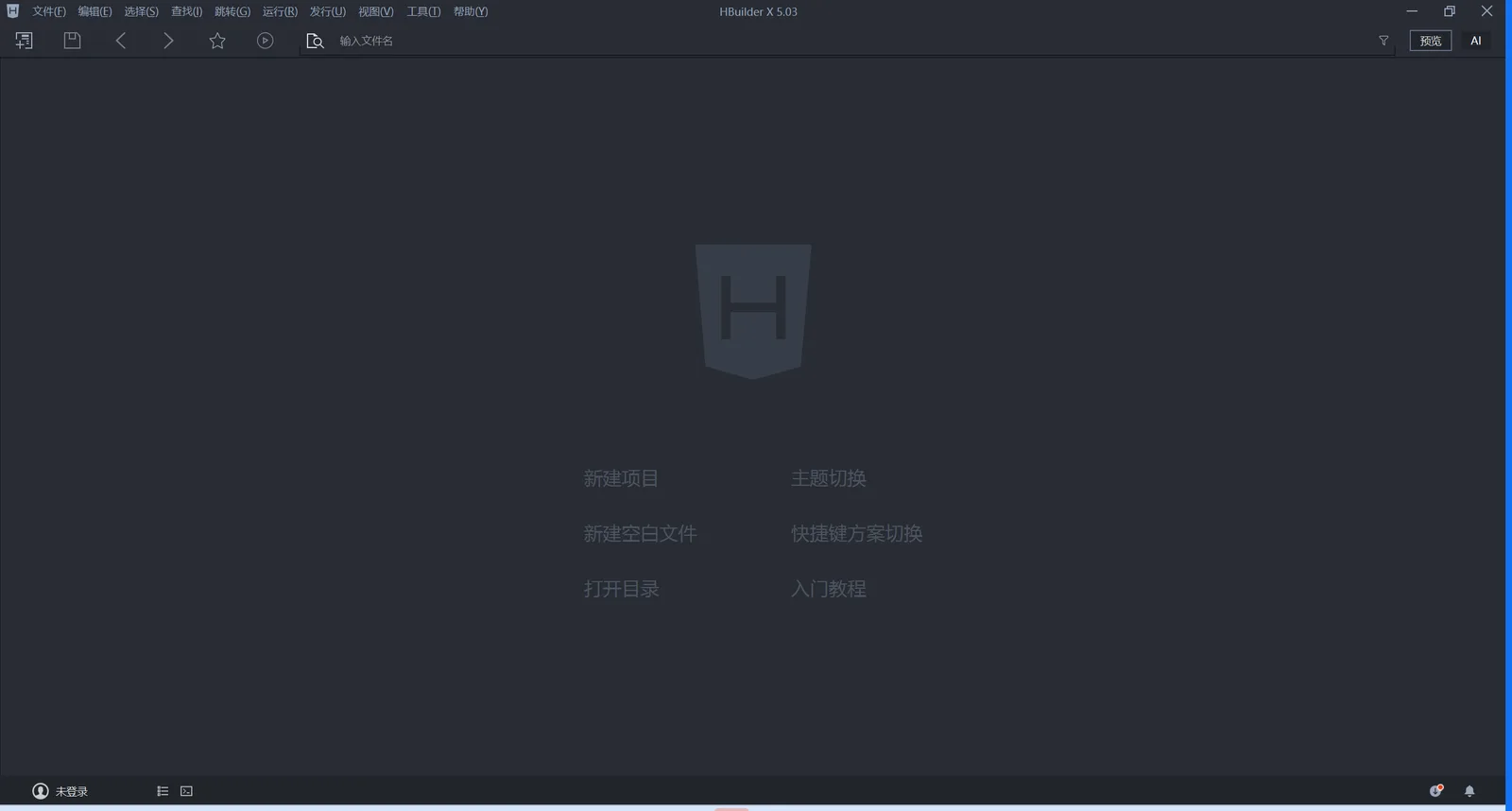Click the AI button in toolbar
The width and height of the screenshot is (1512, 811).
point(1475,41)
